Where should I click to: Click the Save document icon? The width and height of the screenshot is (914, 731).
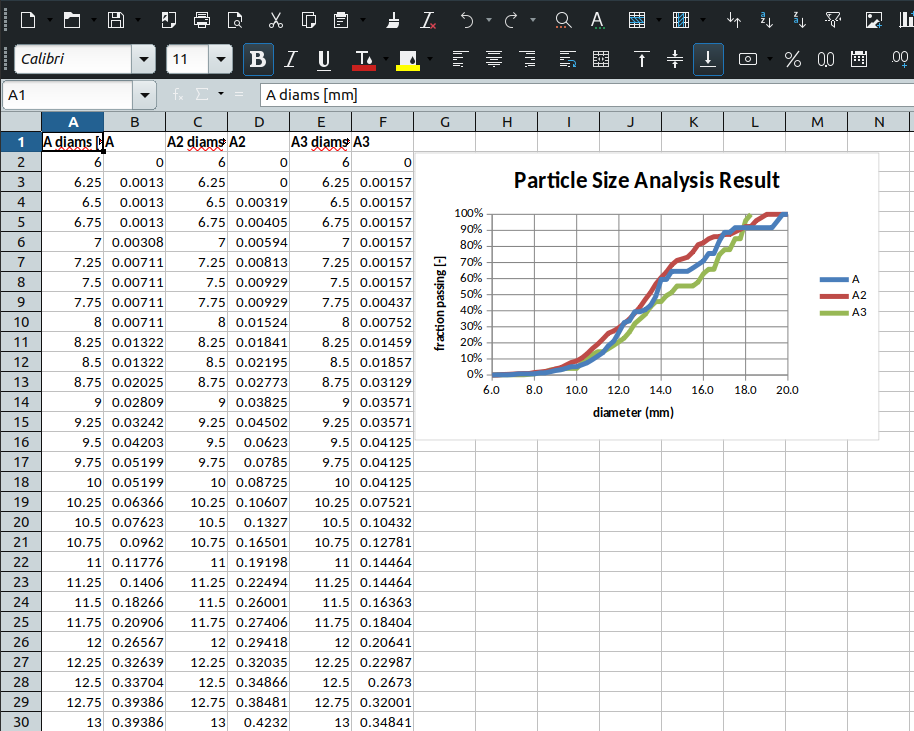tap(116, 20)
